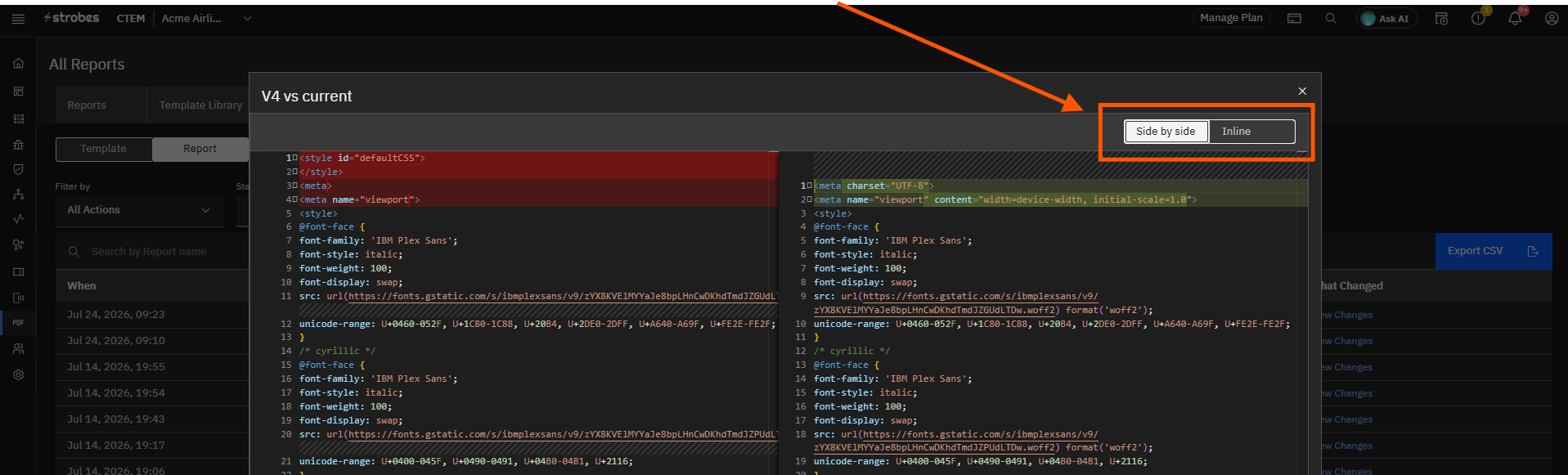The image size is (1568, 475).
Task: Click the All Reports page heading
Action: [x=87, y=64]
